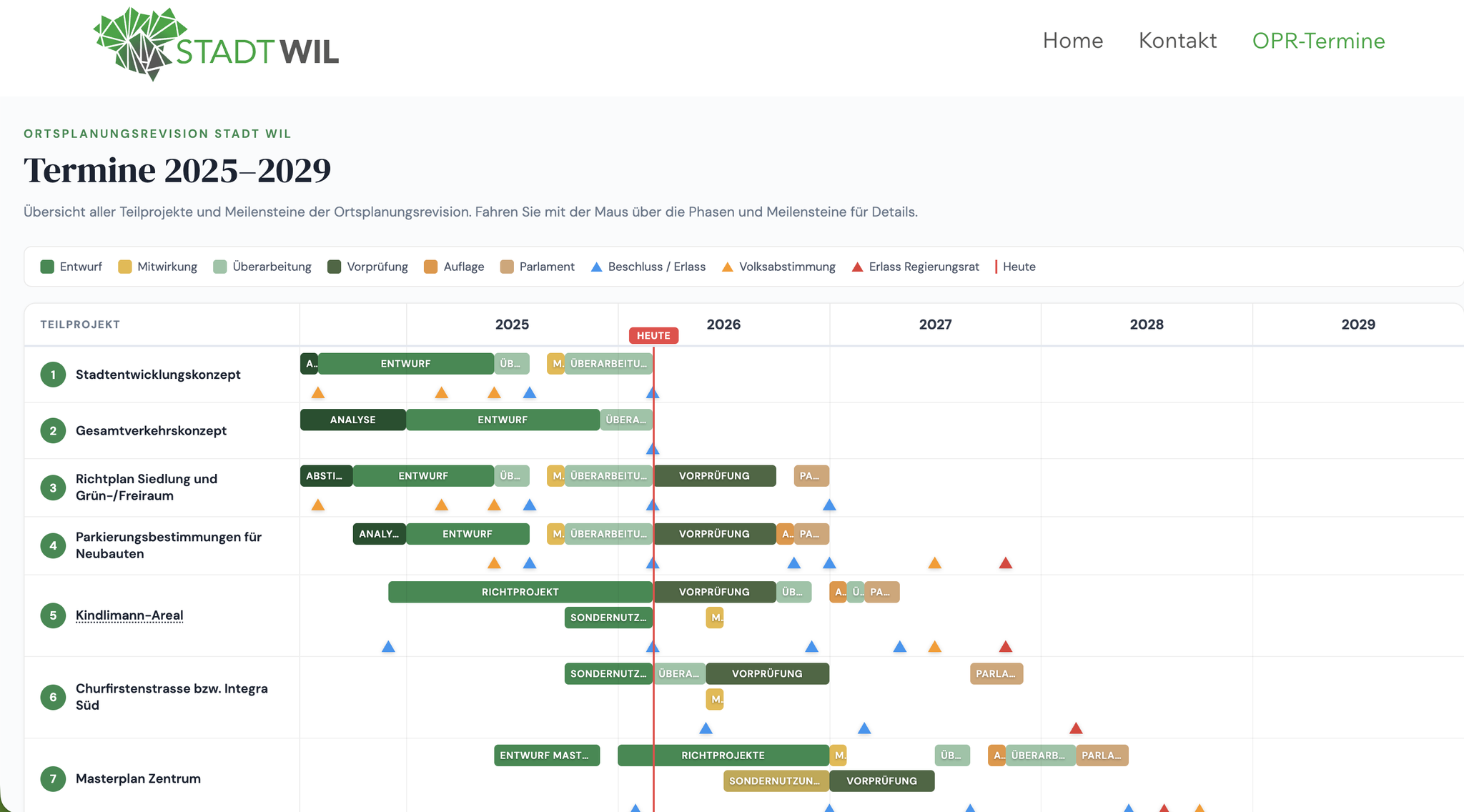Open the Kindlimann-Areal project link
Viewport: 1464px width, 812px height.
coord(129,615)
